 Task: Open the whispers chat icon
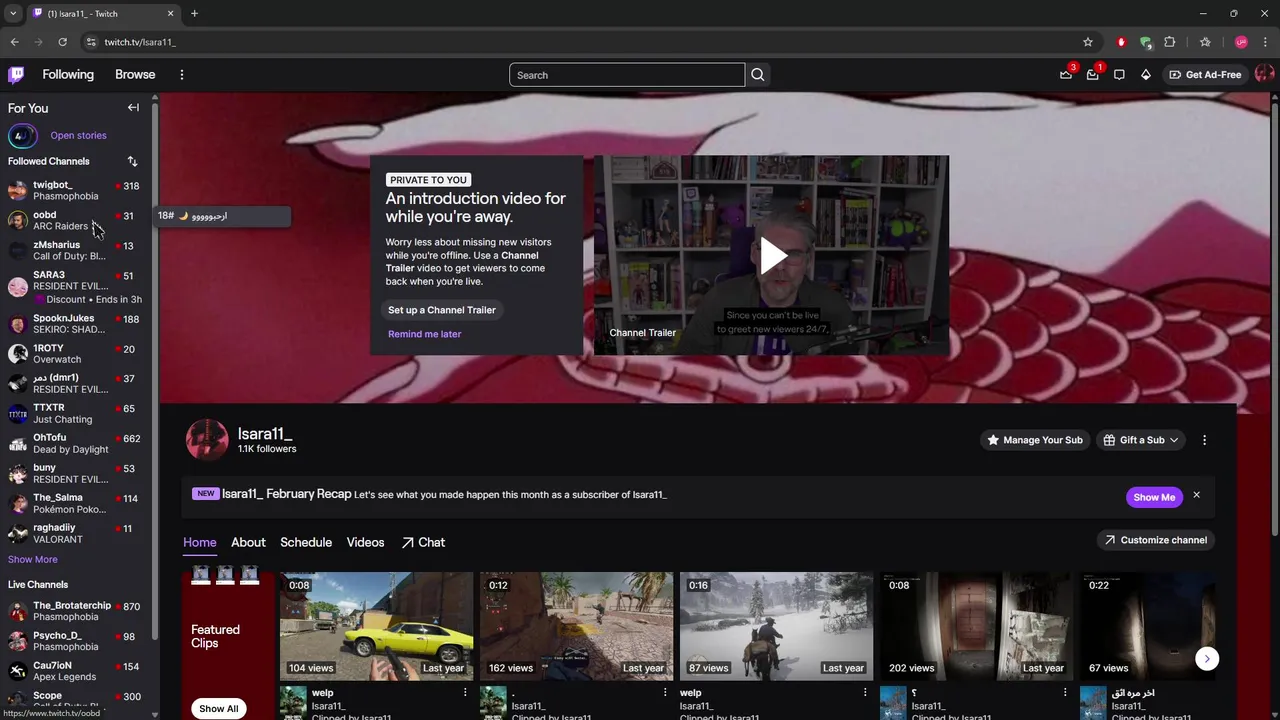point(1119,75)
